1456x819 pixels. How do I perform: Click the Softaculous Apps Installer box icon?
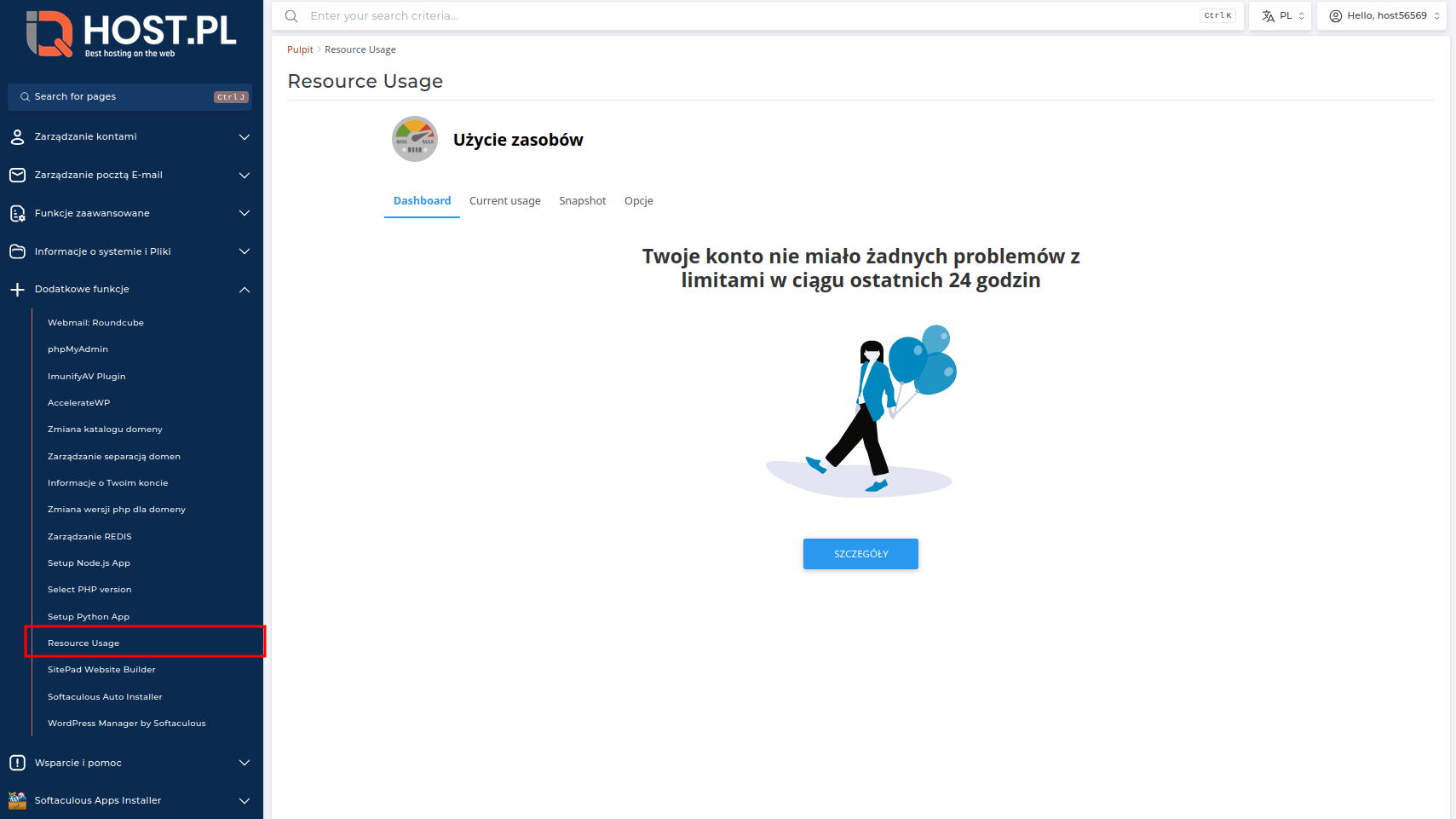(17, 800)
